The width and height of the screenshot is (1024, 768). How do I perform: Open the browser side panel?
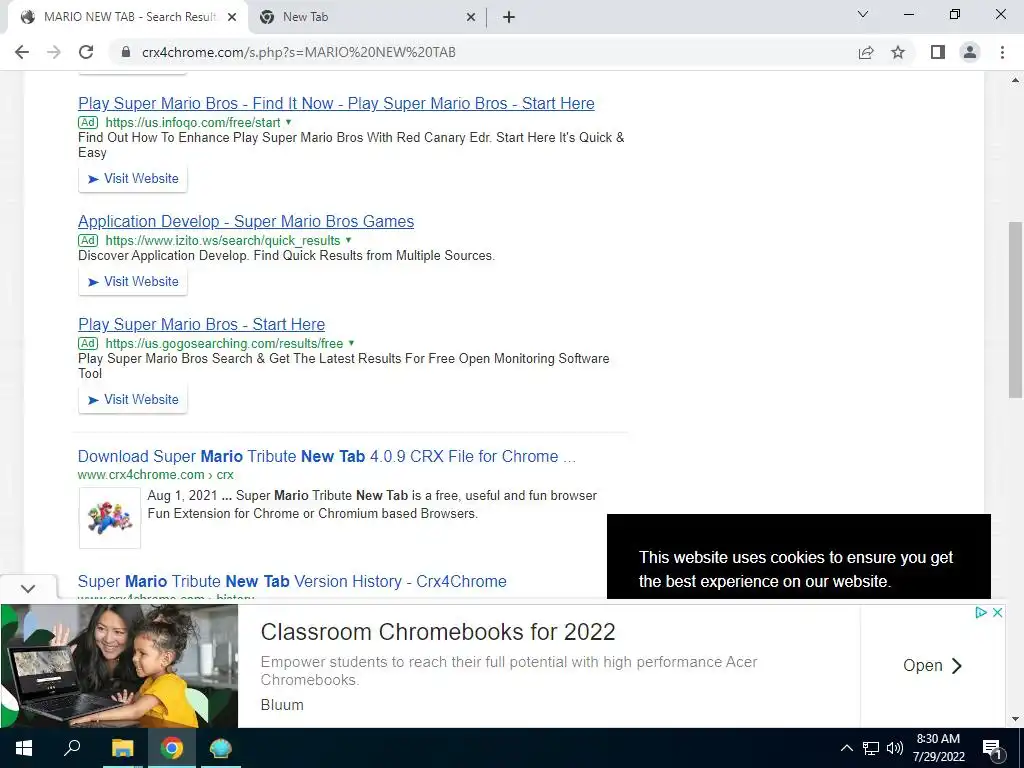[x=938, y=52]
